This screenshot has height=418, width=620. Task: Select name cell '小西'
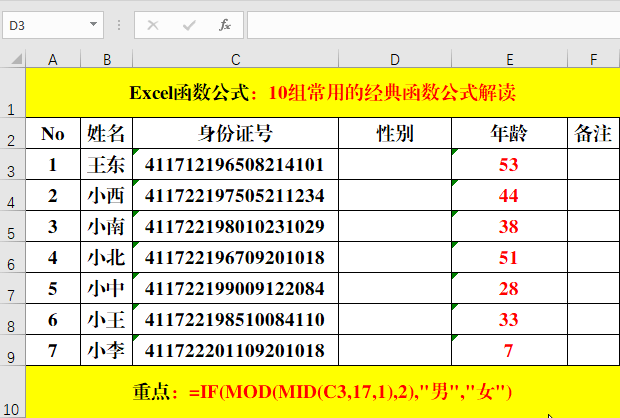pyautogui.click(x=107, y=195)
